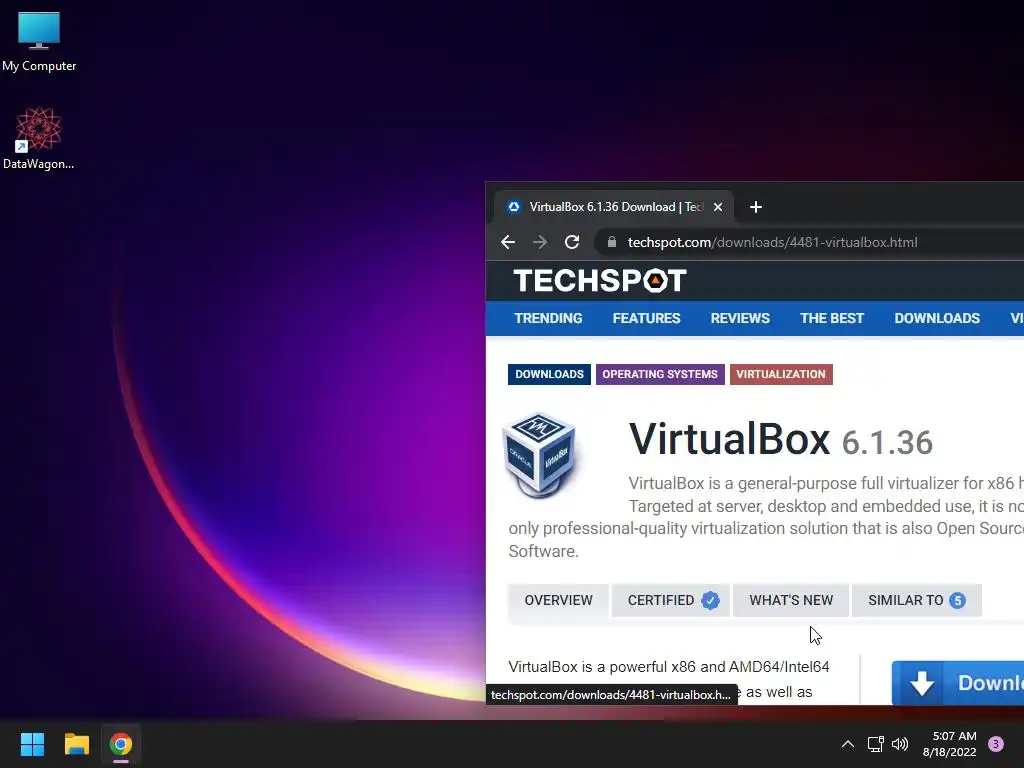Go to the TechSpot logo homepage
This screenshot has height=768, width=1024.
(600, 281)
